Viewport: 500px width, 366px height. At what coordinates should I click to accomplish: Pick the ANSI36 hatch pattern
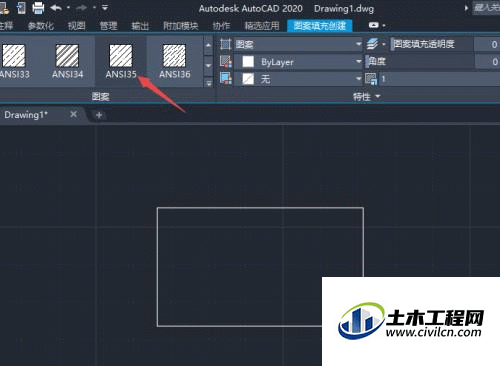click(x=174, y=61)
